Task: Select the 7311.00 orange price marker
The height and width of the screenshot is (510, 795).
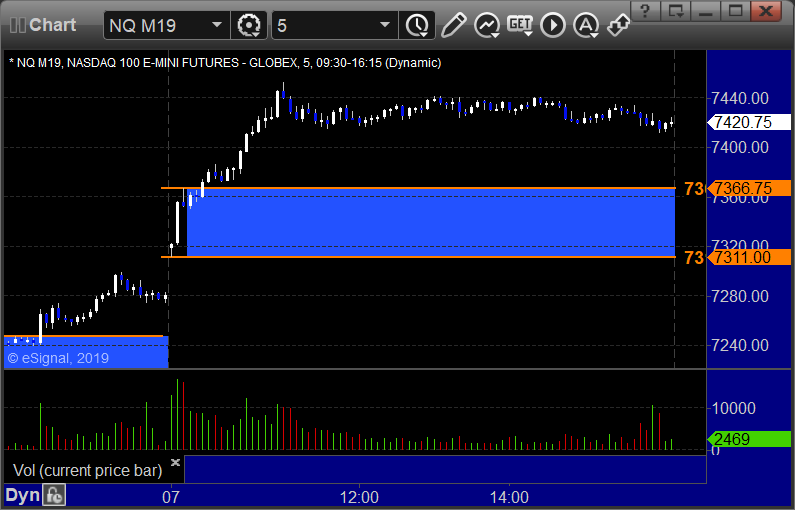Action: pyautogui.click(x=749, y=257)
